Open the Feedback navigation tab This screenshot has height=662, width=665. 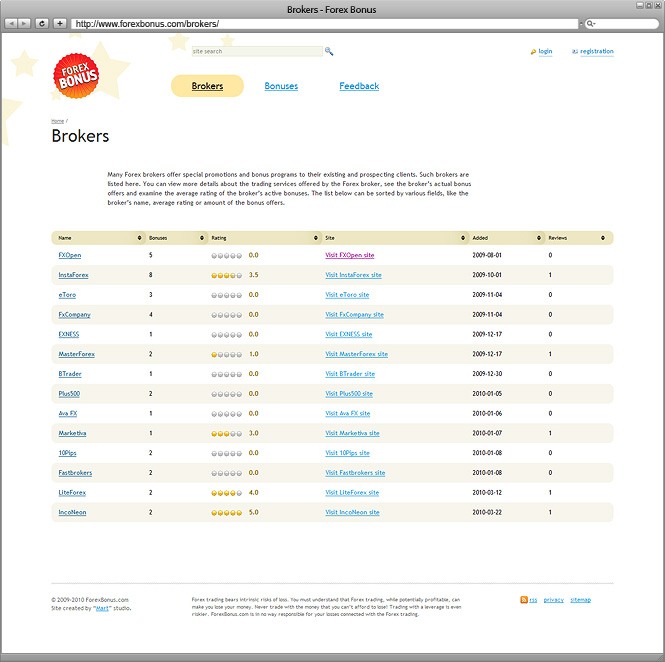pos(359,86)
